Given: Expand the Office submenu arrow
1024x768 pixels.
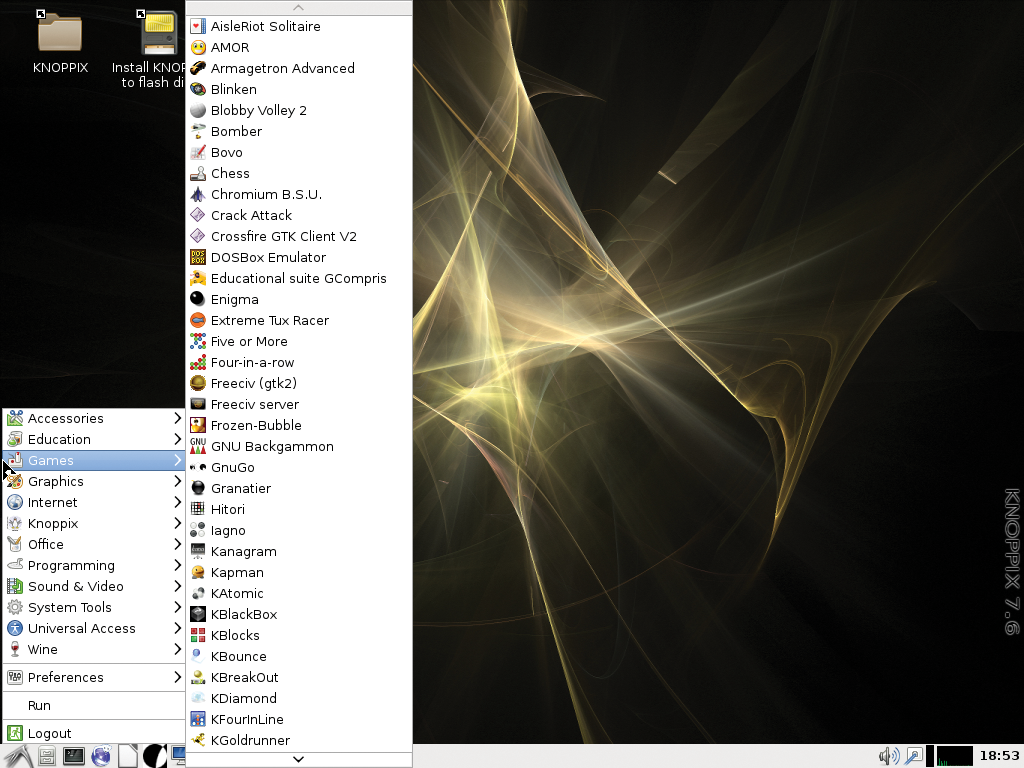Looking at the screenshot, I should pos(177,544).
